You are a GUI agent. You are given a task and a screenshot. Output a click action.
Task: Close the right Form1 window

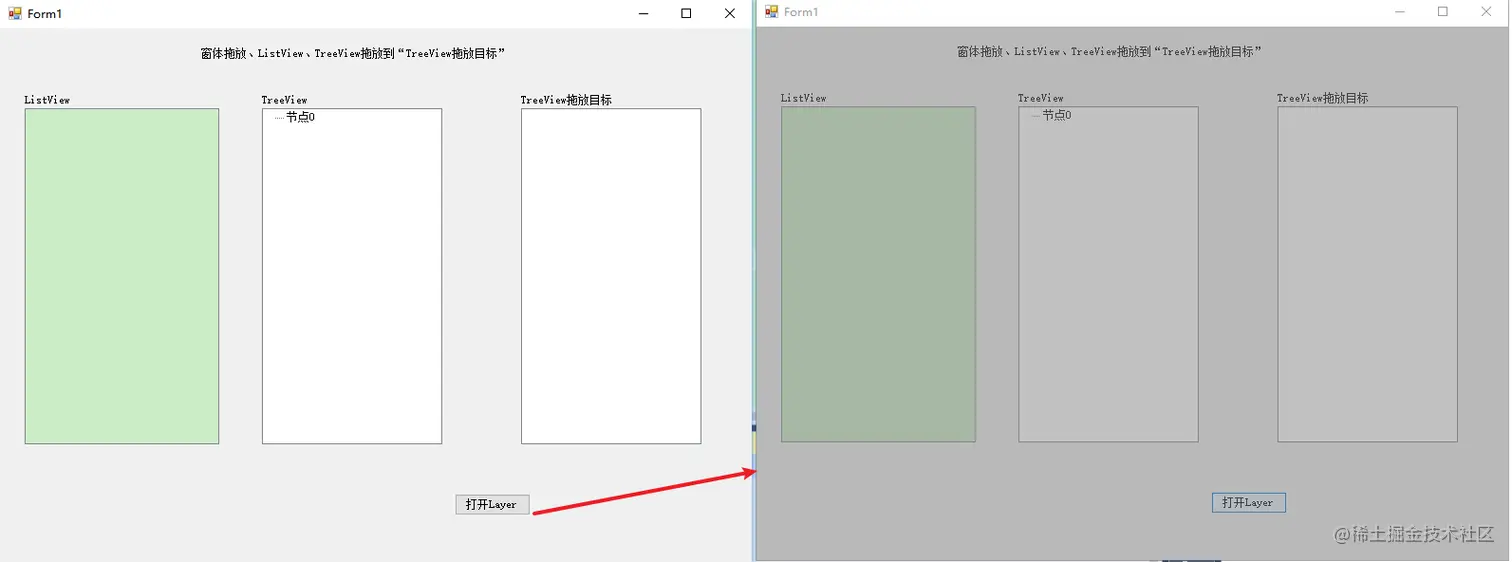[x=1486, y=11]
